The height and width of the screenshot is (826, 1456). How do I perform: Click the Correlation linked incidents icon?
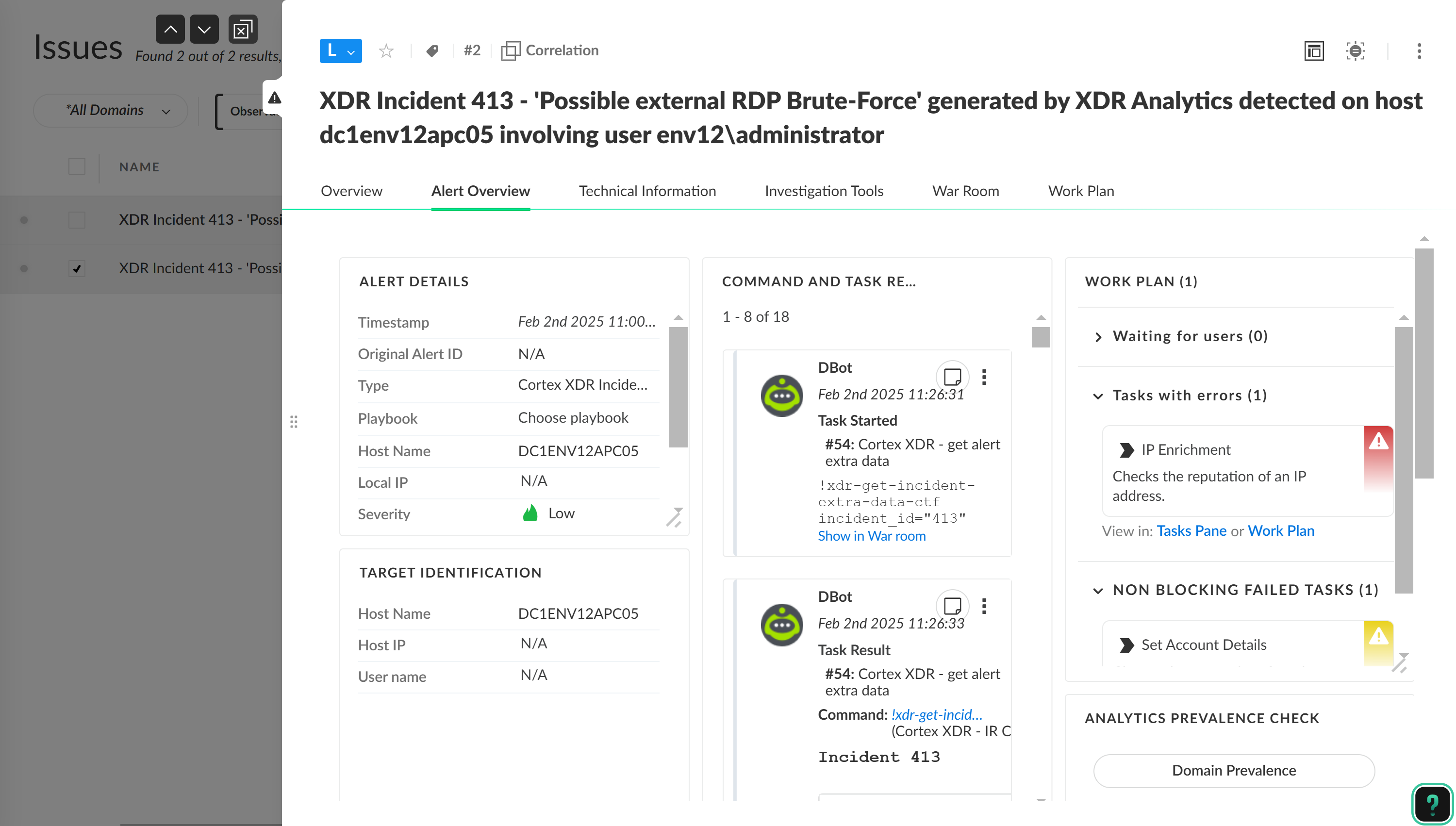tap(511, 51)
